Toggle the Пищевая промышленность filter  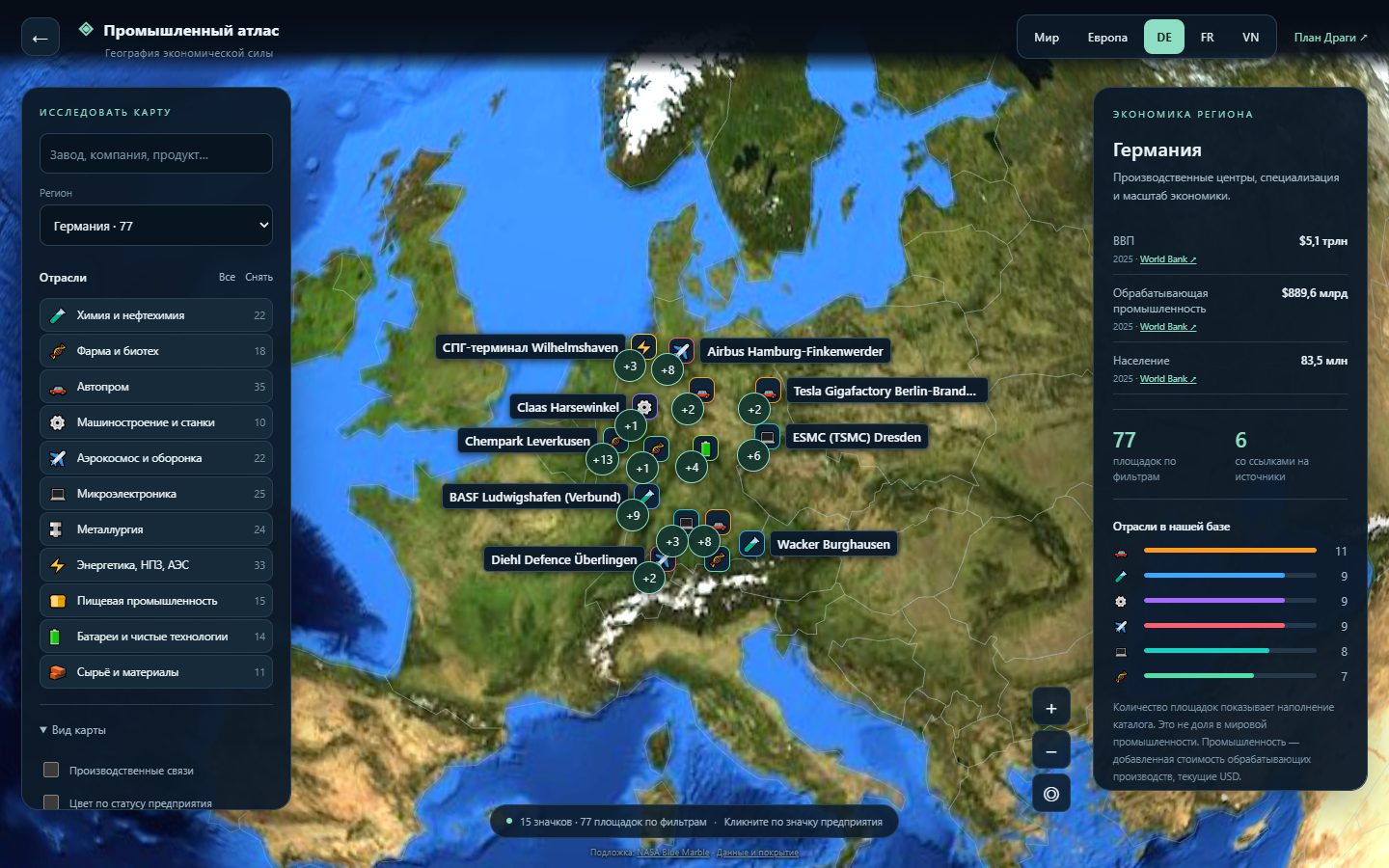(156, 601)
